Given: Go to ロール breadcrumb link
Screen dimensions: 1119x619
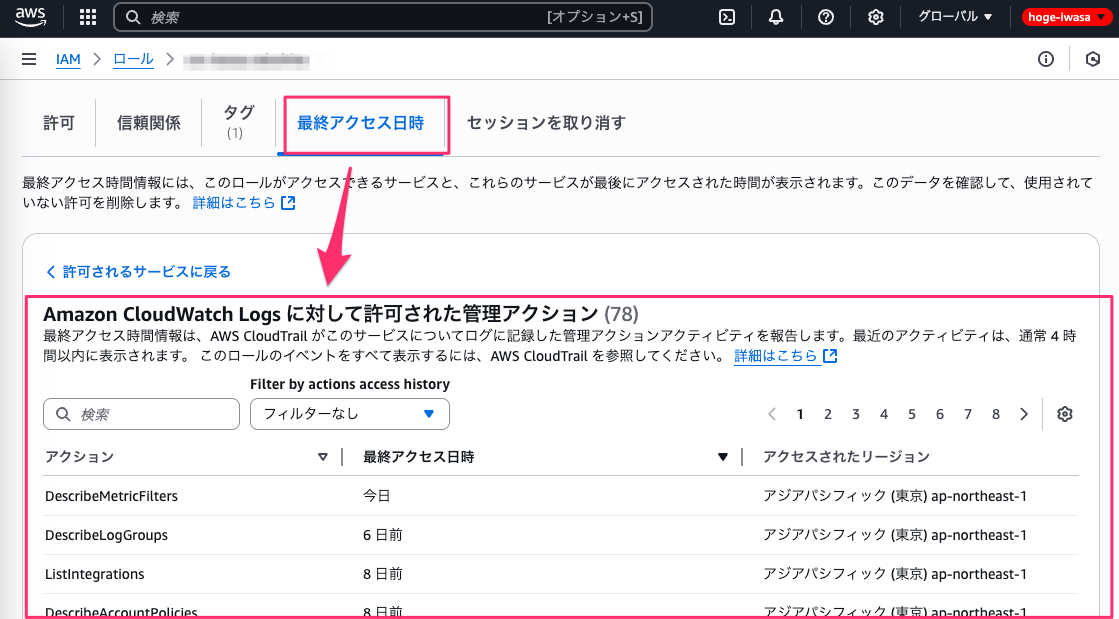Looking at the screenshot, I should tap(133, 59).
